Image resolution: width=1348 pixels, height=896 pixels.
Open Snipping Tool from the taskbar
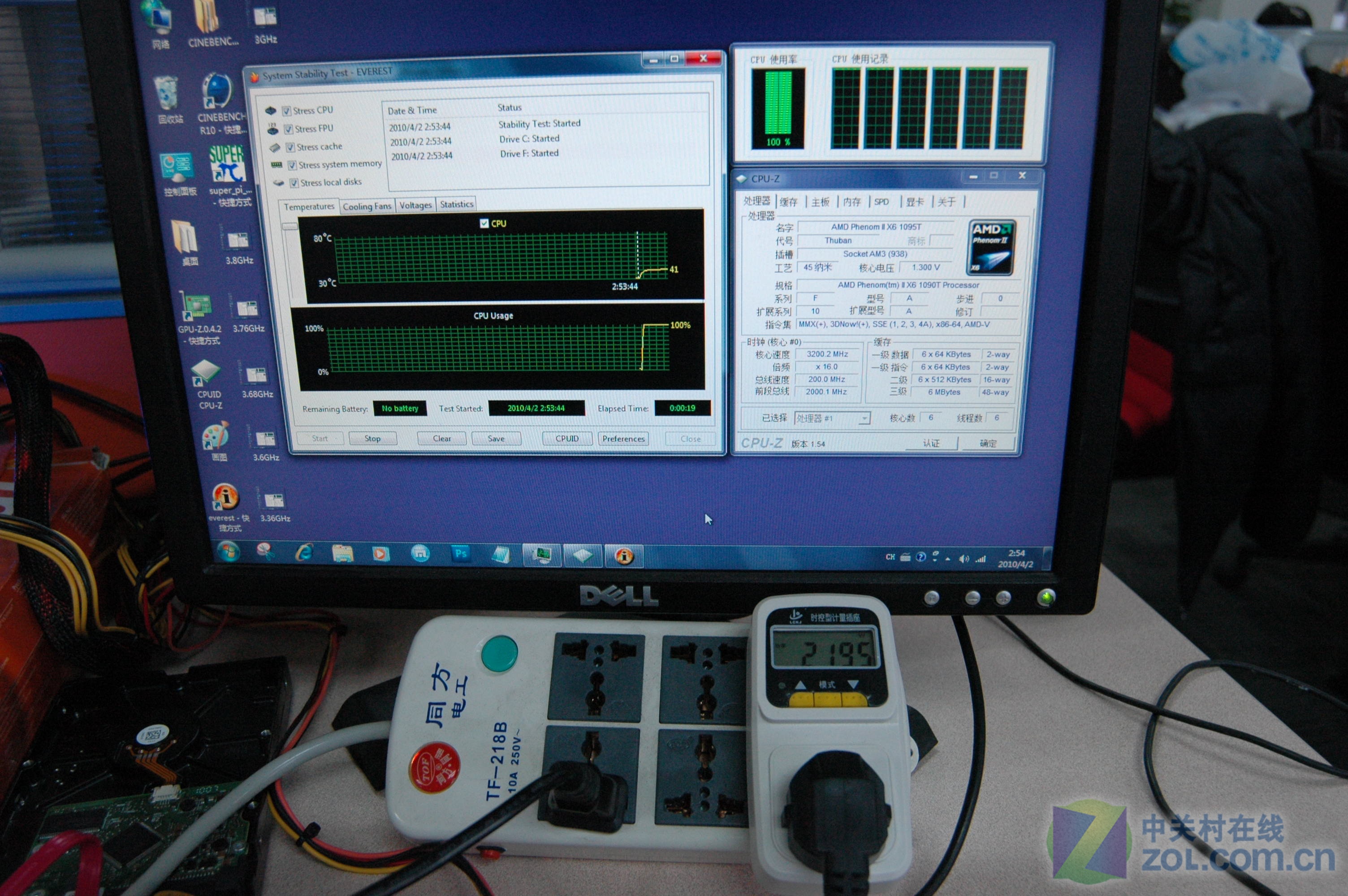point(264,551)
